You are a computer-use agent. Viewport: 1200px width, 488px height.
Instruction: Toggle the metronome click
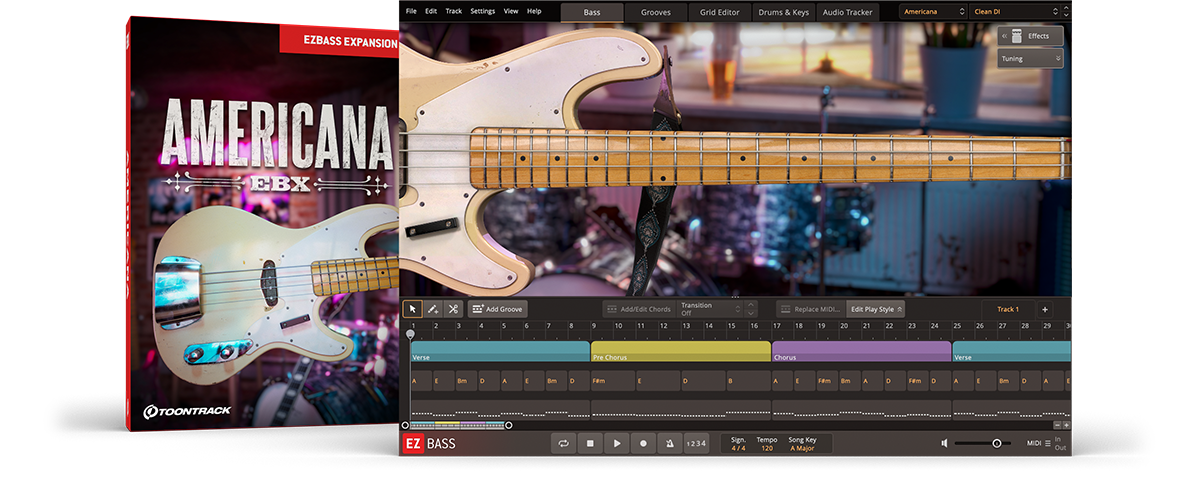tap(669, 443)
